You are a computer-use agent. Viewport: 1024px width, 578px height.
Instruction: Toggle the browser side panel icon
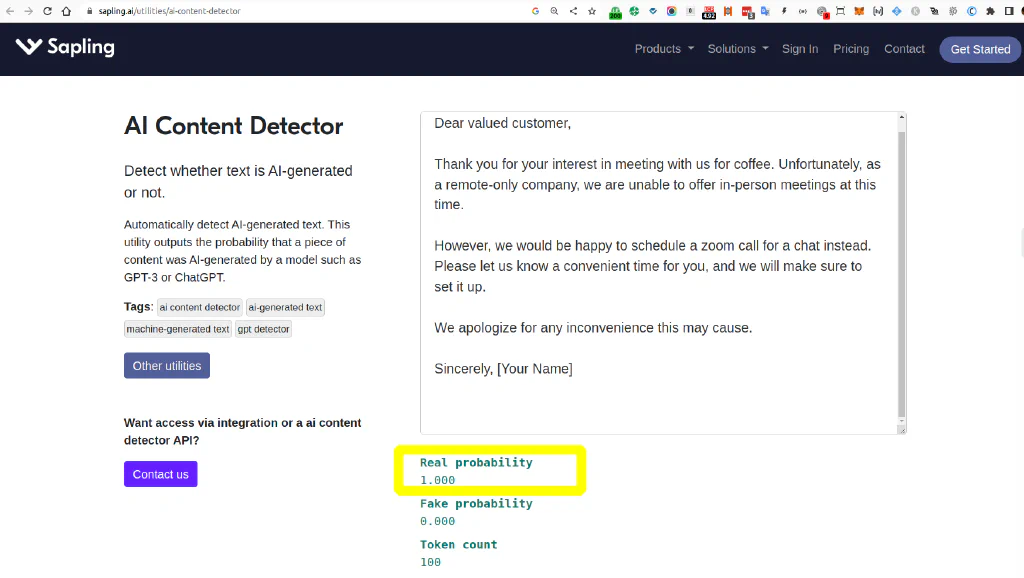tap(1009, 11)
